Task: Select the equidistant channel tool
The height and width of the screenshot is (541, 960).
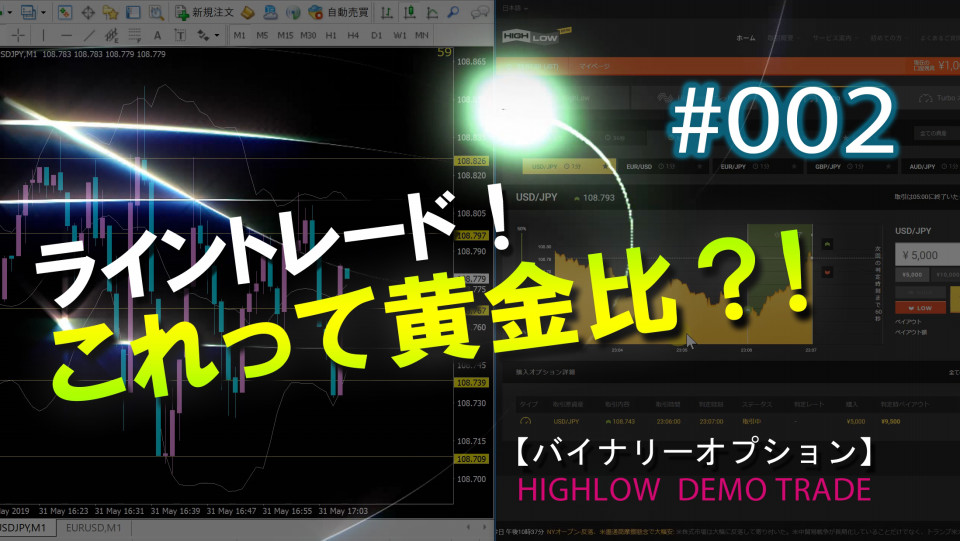Action: coord(111,35)
